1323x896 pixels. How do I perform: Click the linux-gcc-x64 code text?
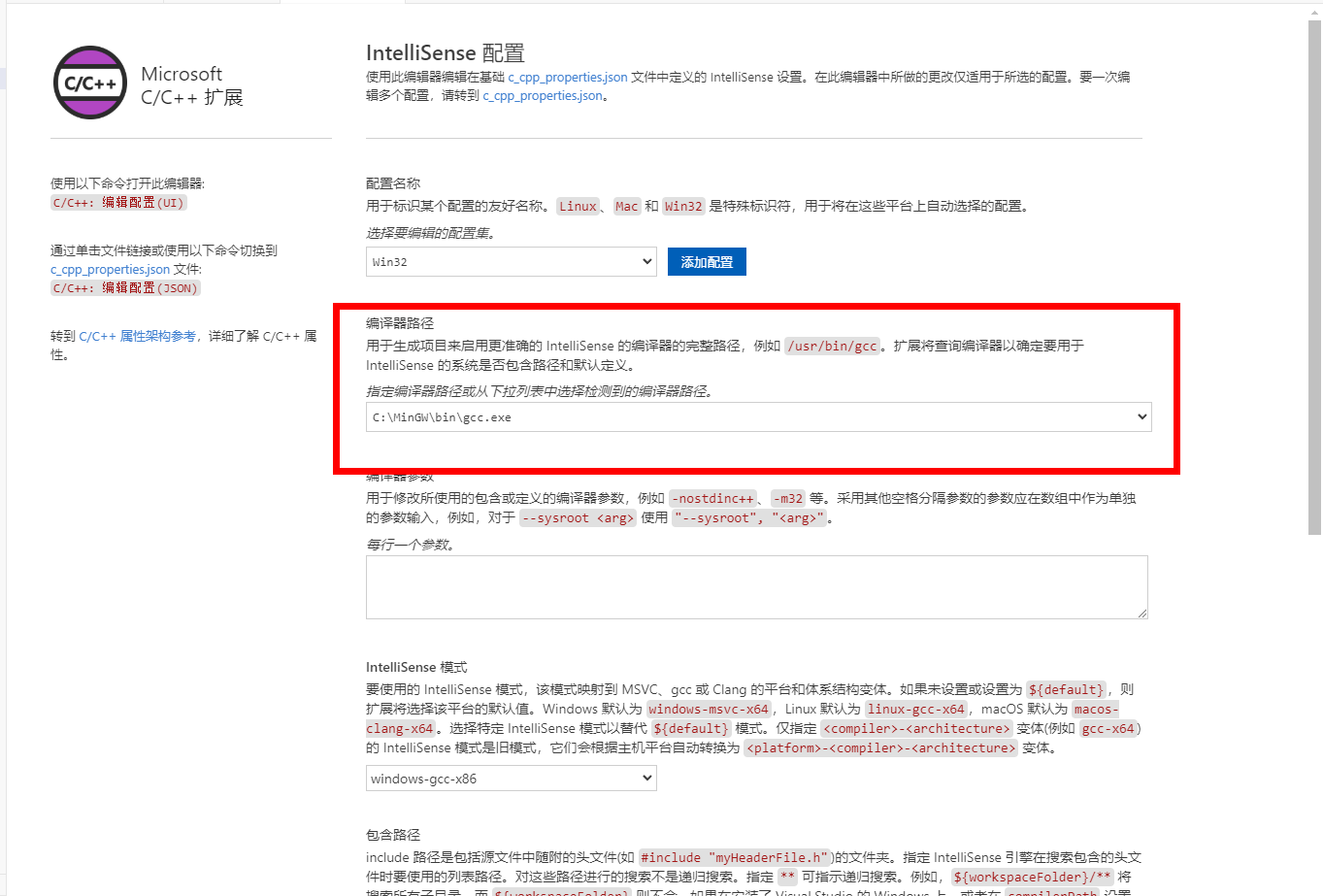(916, 709)
